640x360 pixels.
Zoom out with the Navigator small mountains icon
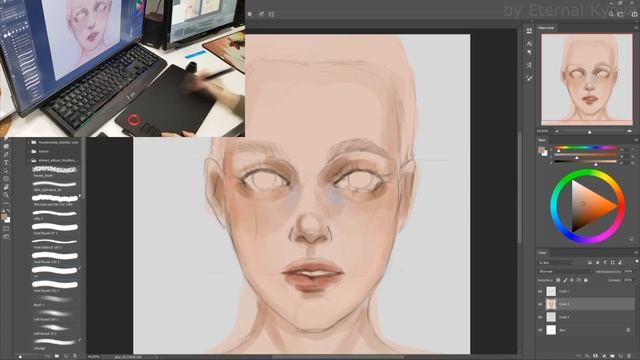pos(557,131)
